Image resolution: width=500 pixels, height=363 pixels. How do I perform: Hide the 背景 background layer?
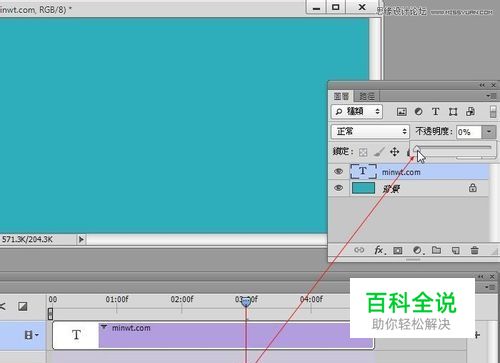point(339,188)
